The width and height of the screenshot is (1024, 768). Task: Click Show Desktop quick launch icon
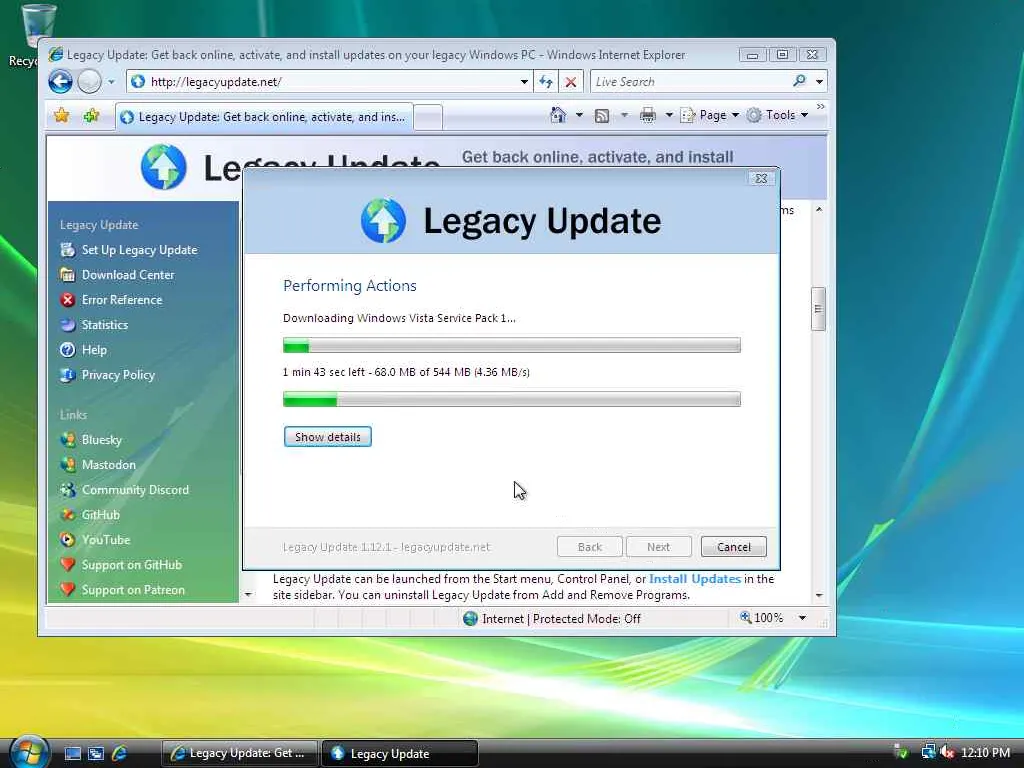73,754
